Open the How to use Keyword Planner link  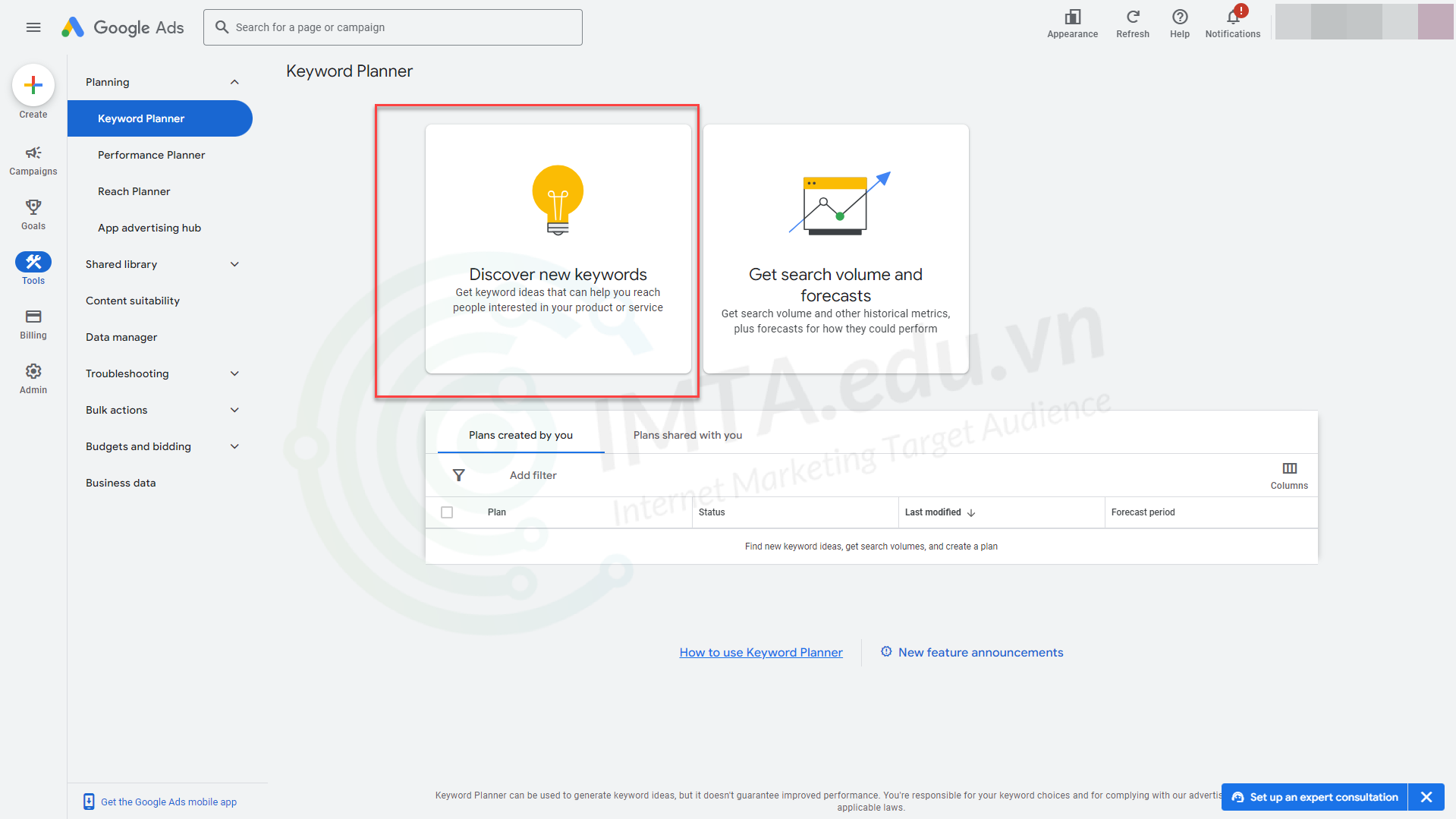[761, 652]
